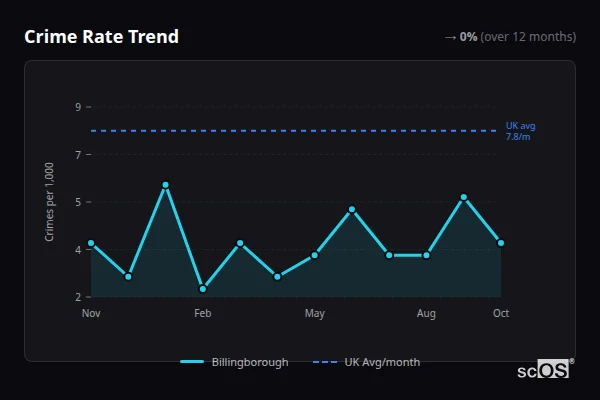Toggle the UK Avg/month legend entry
This screenshot has height=400, width=600.
point(366,362)
